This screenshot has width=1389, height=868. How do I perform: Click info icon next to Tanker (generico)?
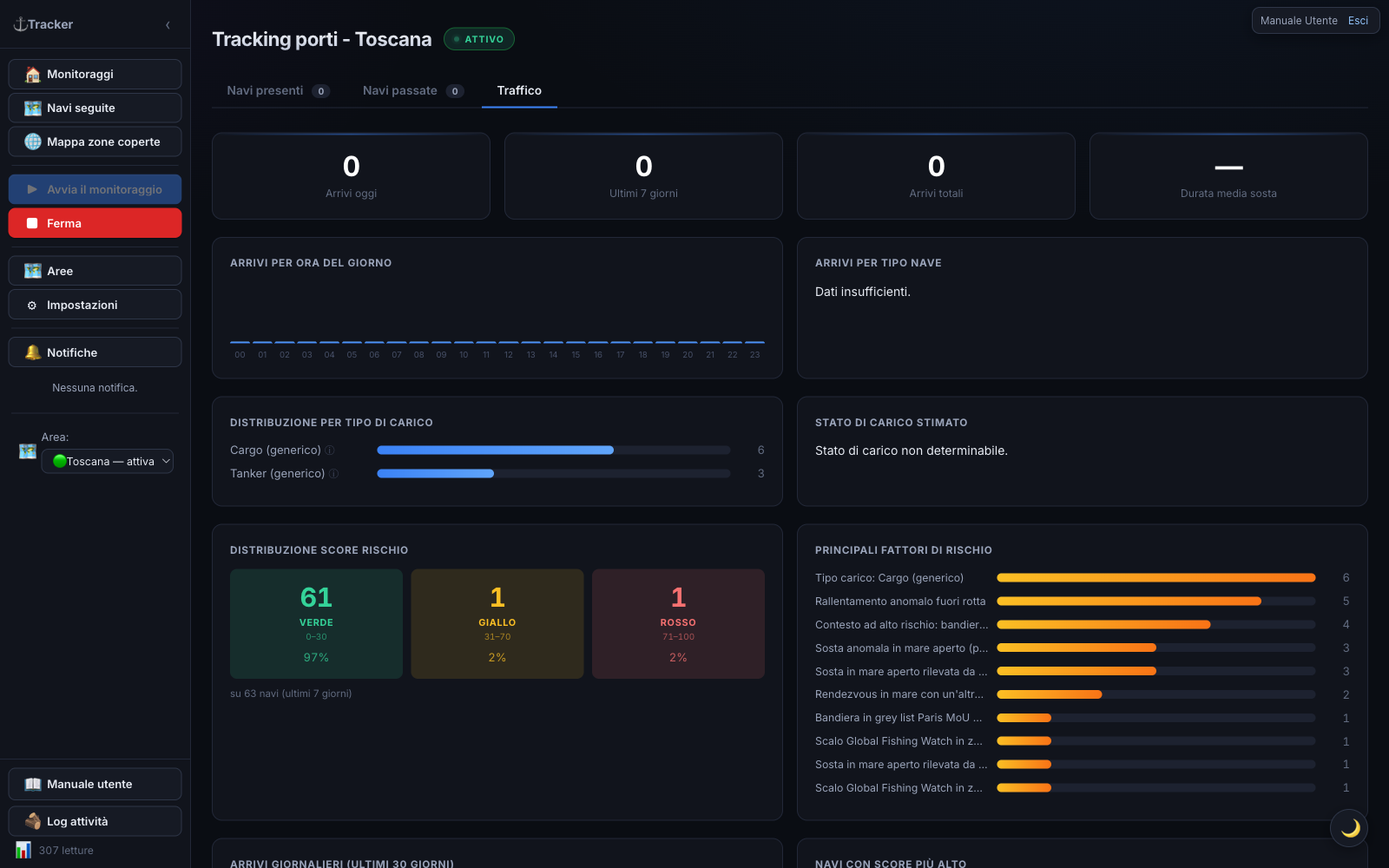point(334,474)
